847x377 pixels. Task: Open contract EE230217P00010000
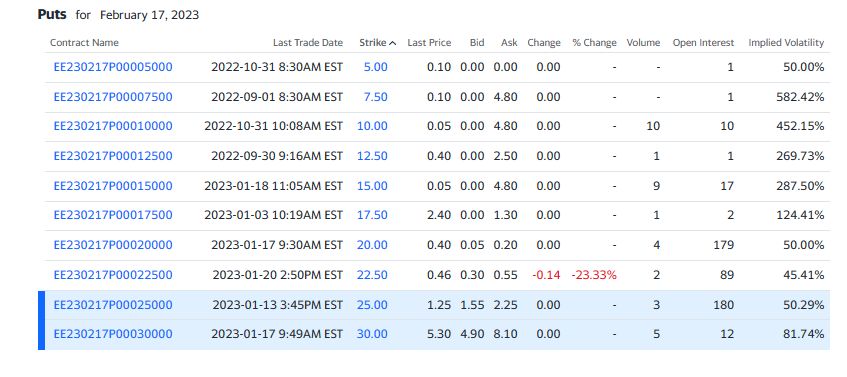click(113, 126)
